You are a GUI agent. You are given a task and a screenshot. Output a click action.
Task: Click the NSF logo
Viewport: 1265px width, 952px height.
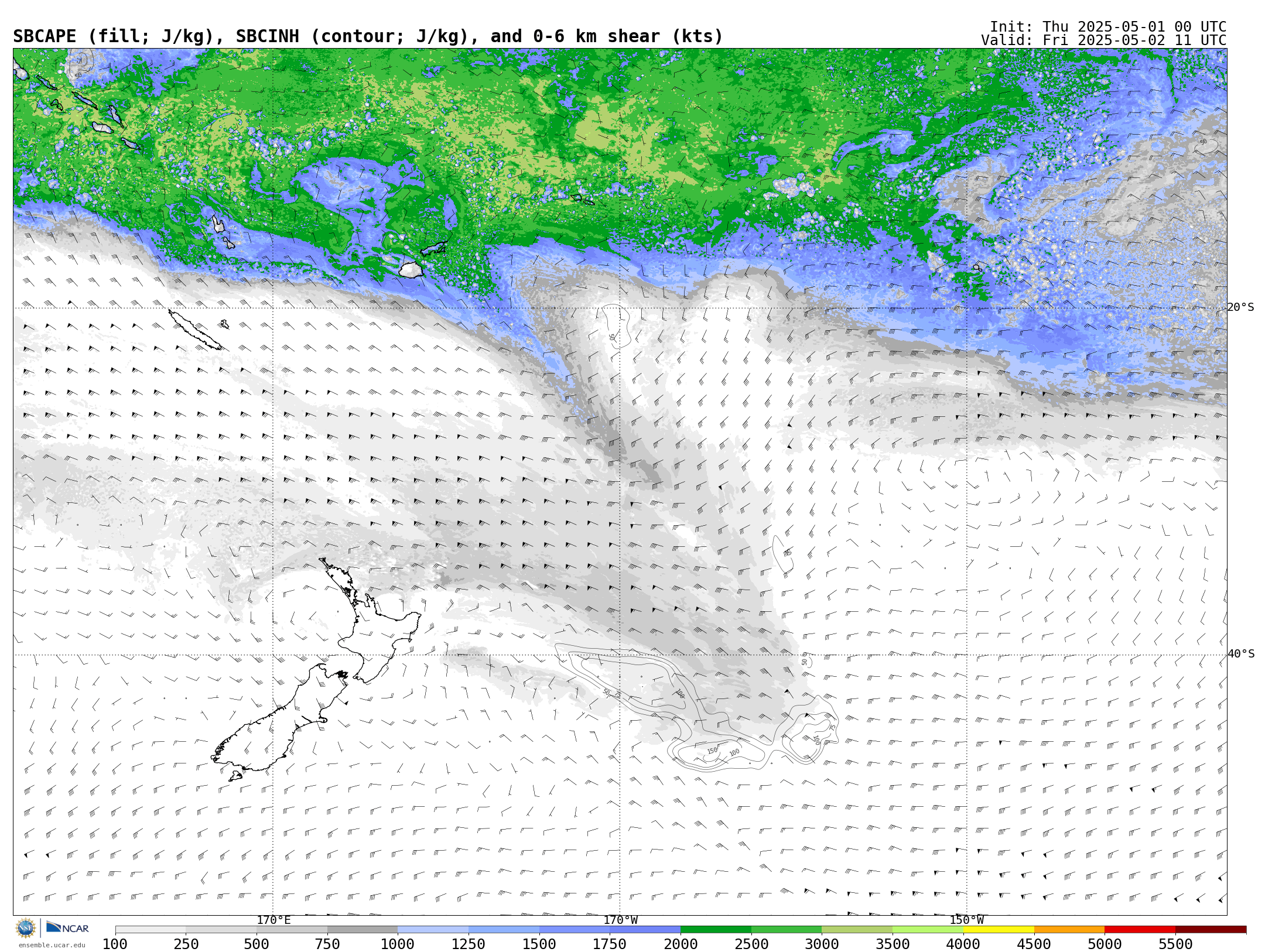(x=26, y=928)
